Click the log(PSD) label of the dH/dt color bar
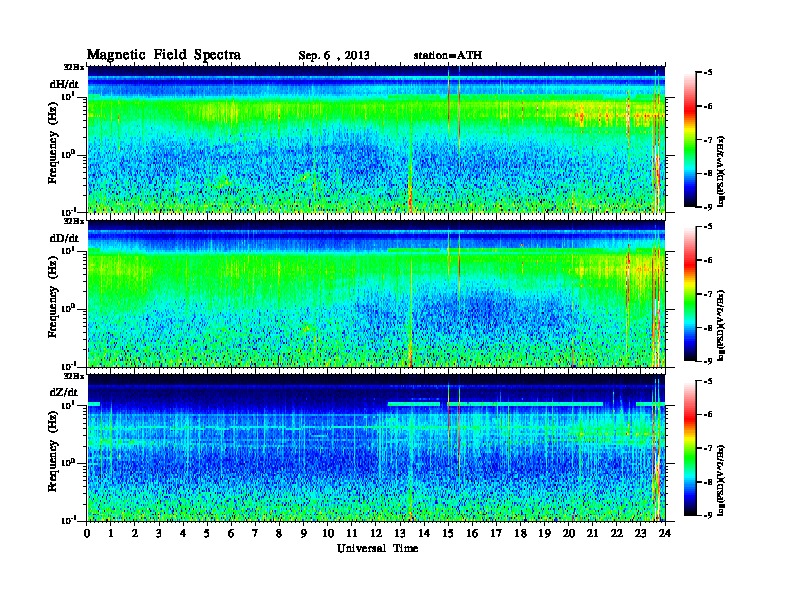Screen dimensions: 792x612 coord(722,172)
